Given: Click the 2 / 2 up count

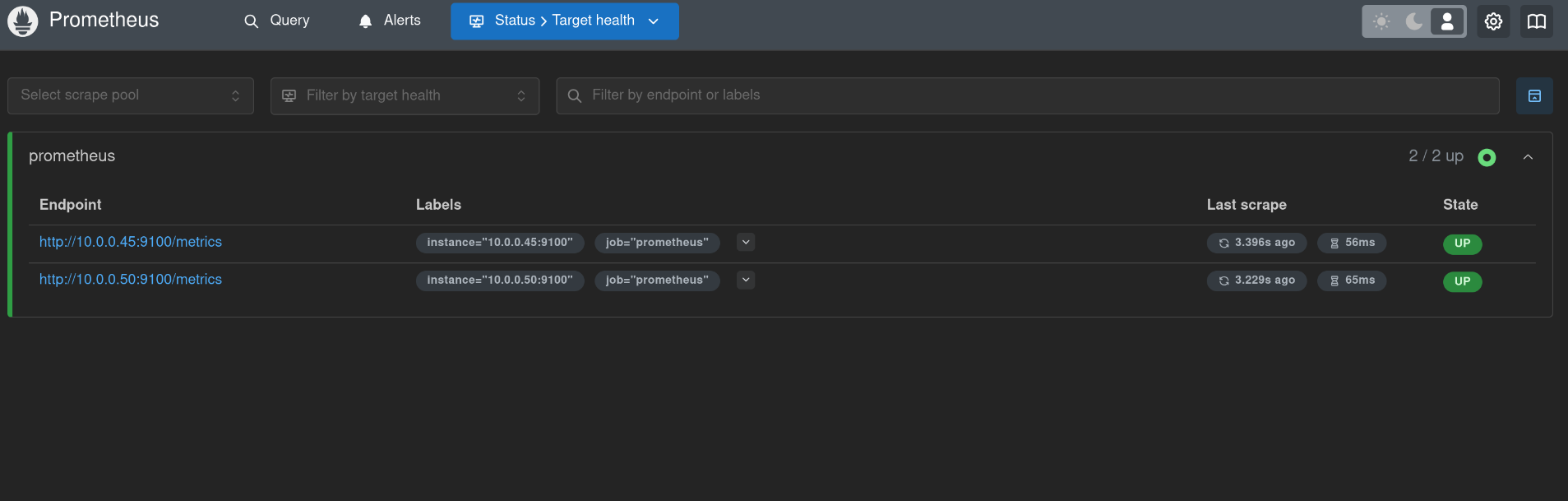Looking at the screenshot, I should pyautogui.click(x=1436, y=156).
